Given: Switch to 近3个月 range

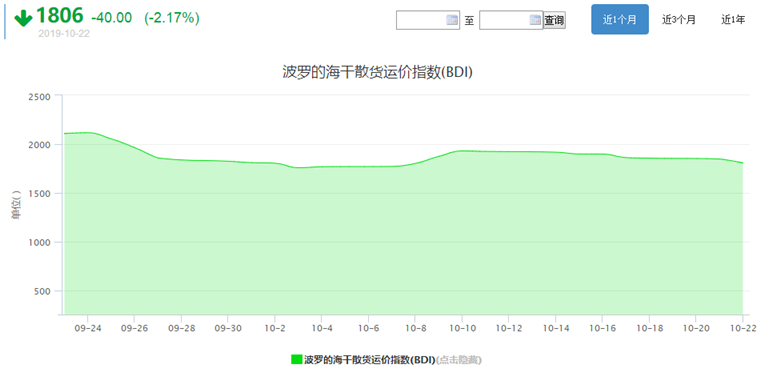Looking at the screenshot, I should coord(679,19).
